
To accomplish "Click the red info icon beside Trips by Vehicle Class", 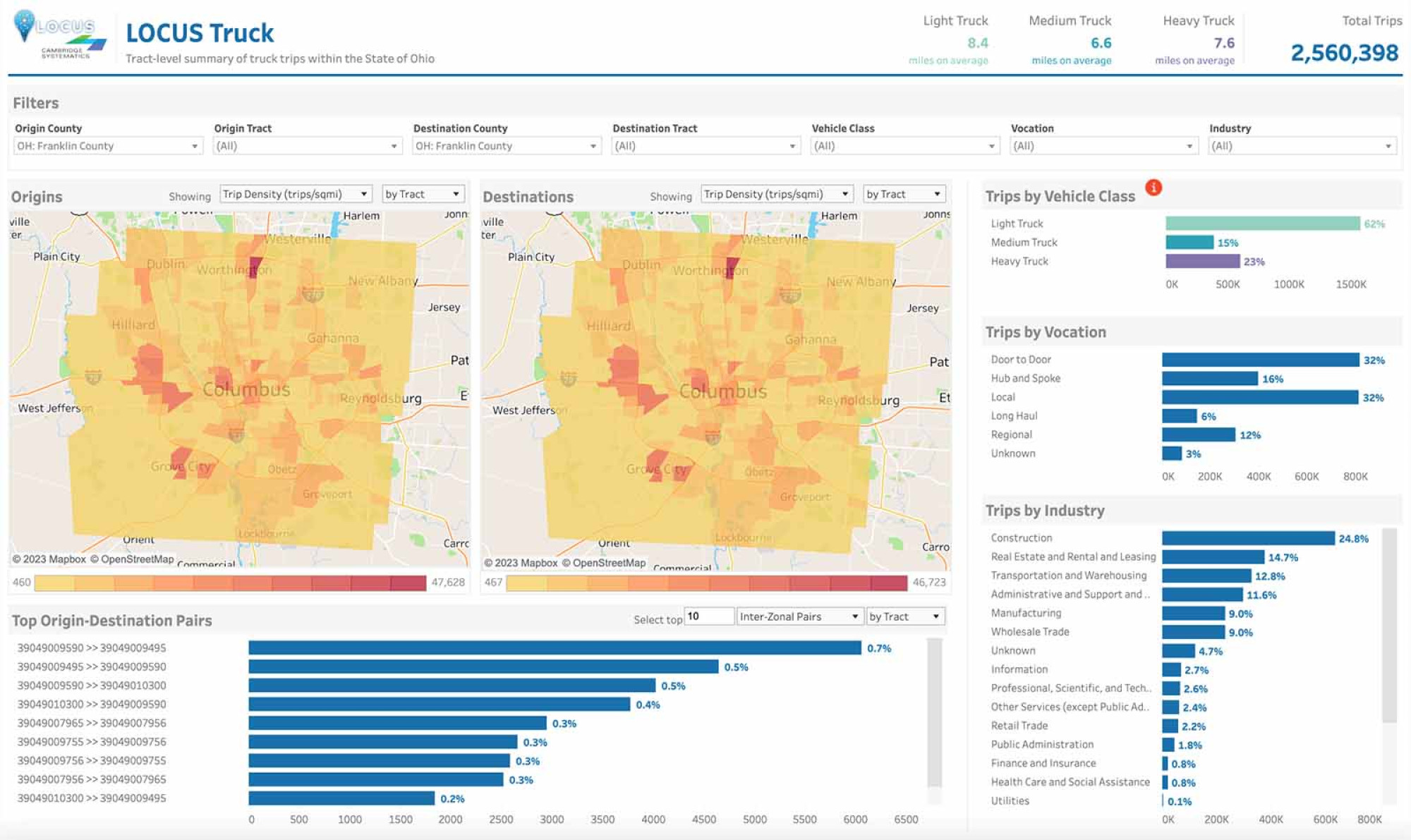I will [x=1154, y=188].
